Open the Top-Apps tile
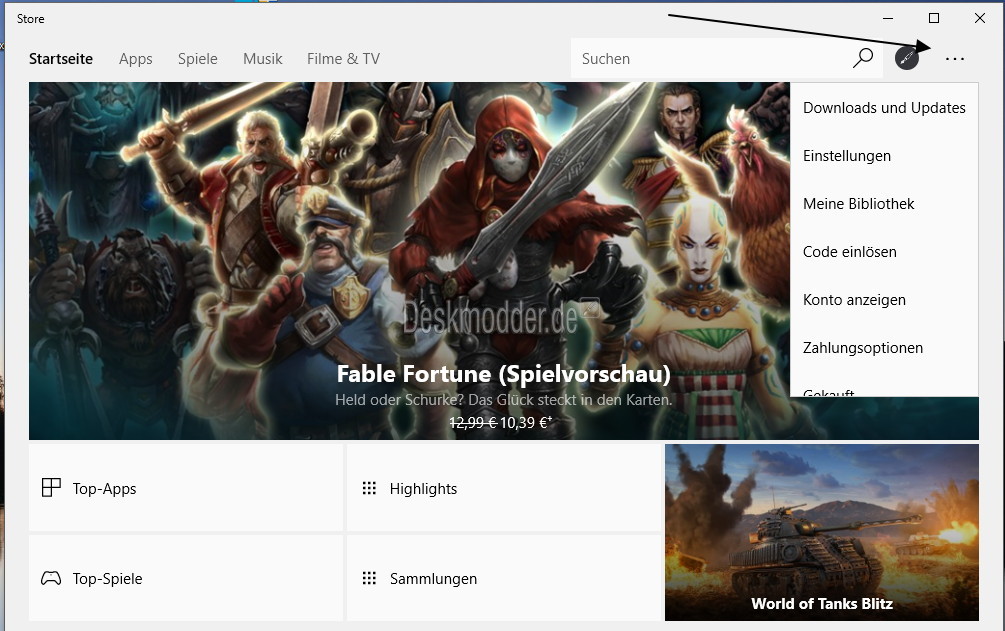The width and height of the screenshot is (1005, 631). 186,488
